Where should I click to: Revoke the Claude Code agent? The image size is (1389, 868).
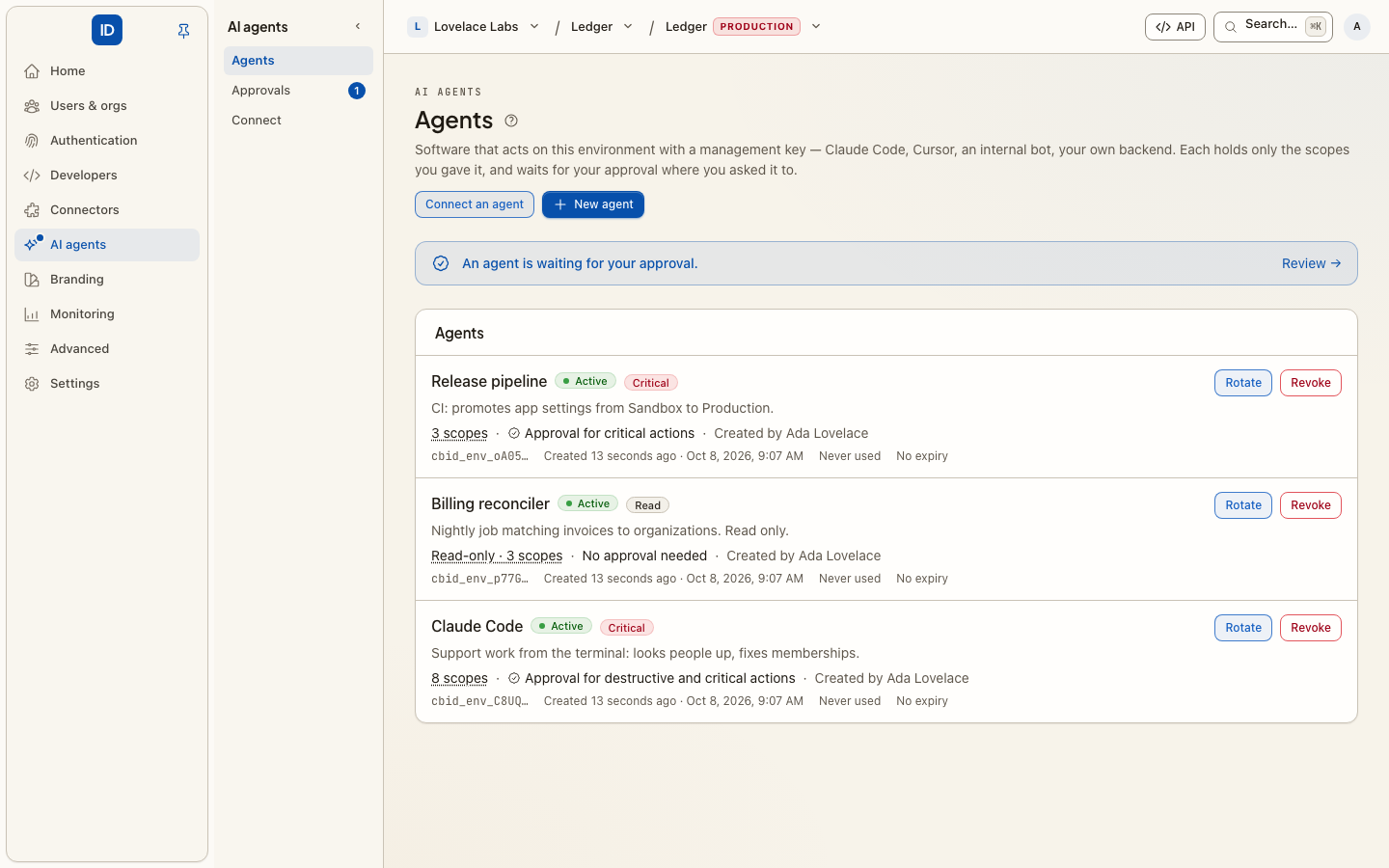point(1311,628)
